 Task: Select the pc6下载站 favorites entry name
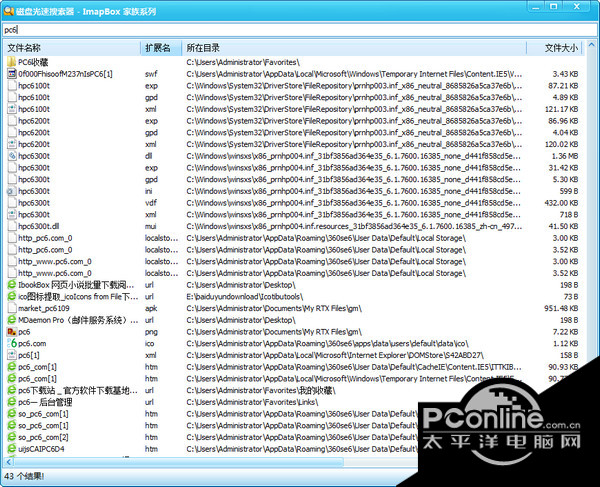point(78,390)
